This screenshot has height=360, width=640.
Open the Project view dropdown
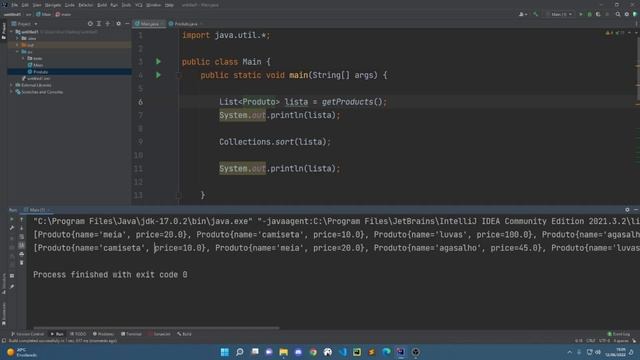click(x=24, y=24)
